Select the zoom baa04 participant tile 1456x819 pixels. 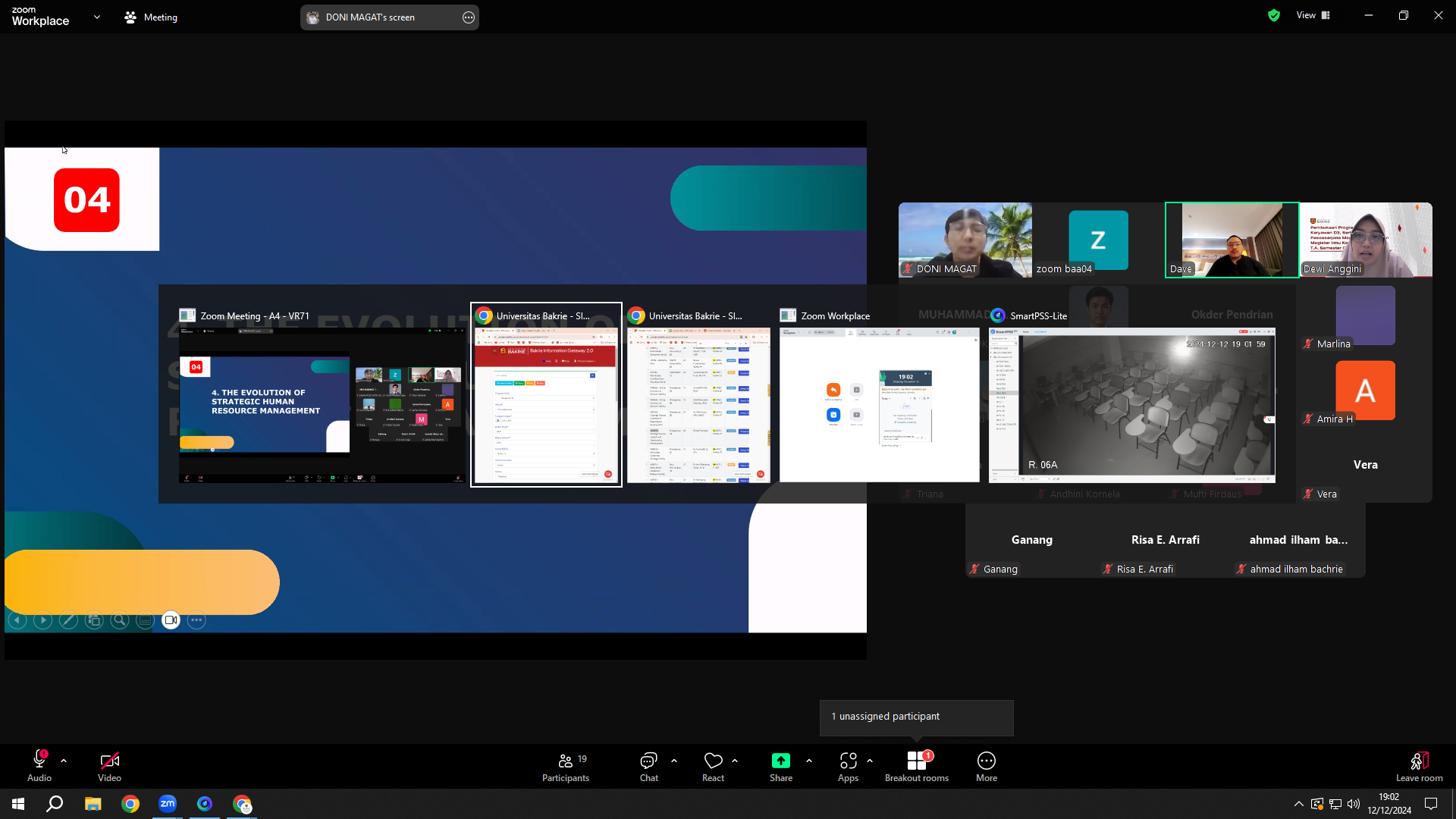click(1098, 240)
